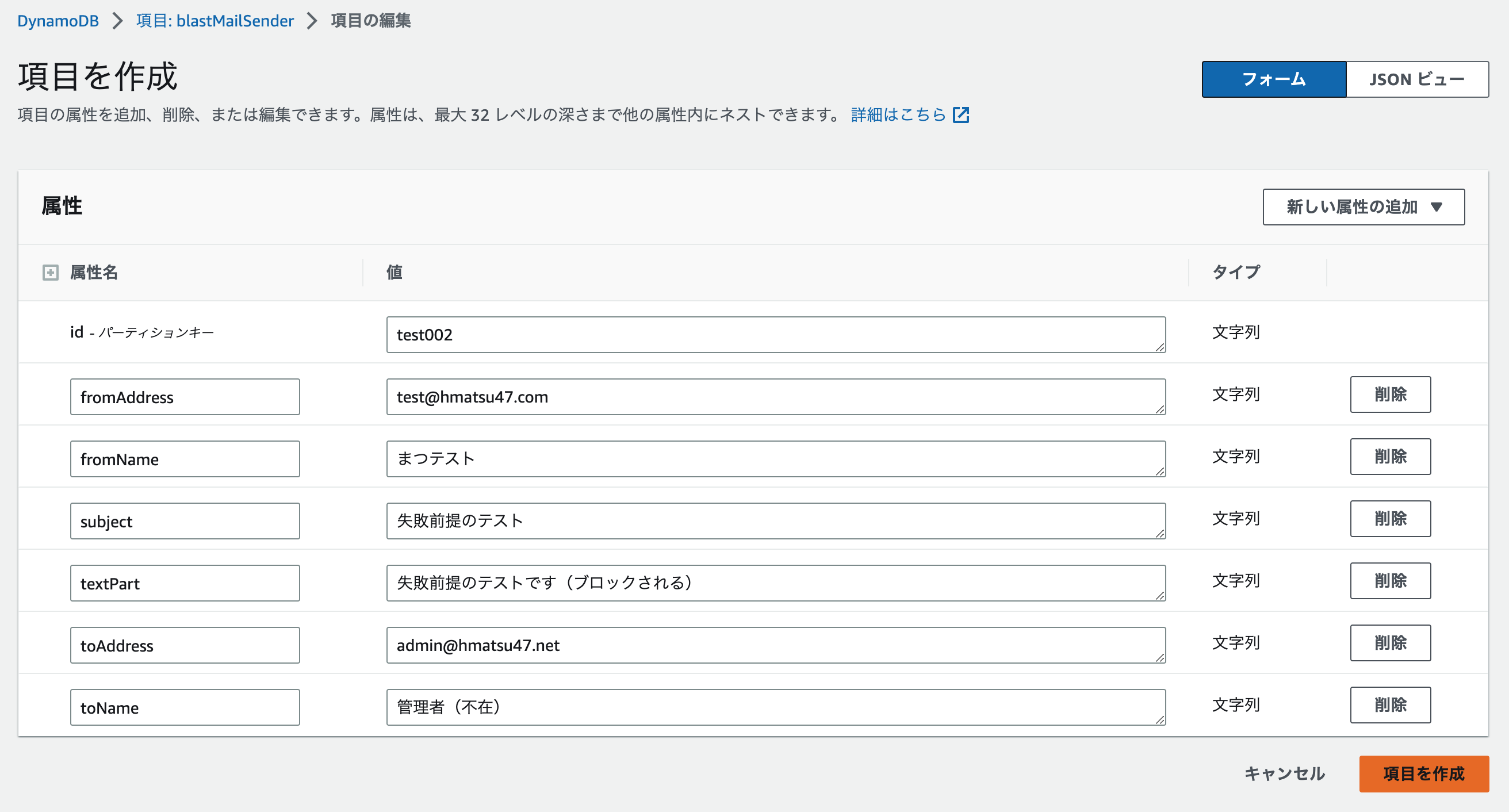Viewport: 1509px width, 812px height.
Task: Open the 新しい属性の追加 dropdown
Action: pyautogui.click(x=1362, y=206)
